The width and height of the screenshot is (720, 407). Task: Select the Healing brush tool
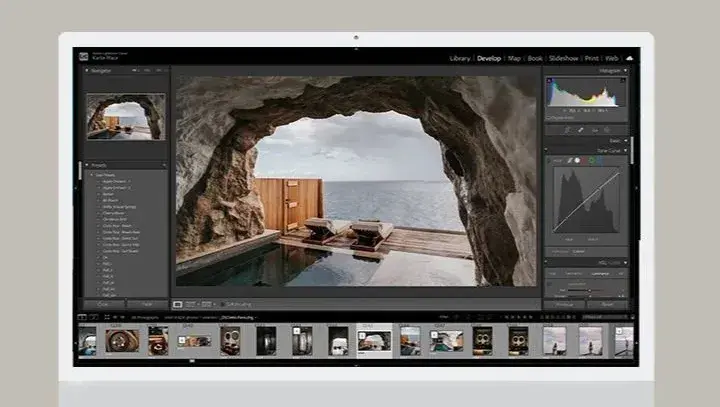pos(580,130)
